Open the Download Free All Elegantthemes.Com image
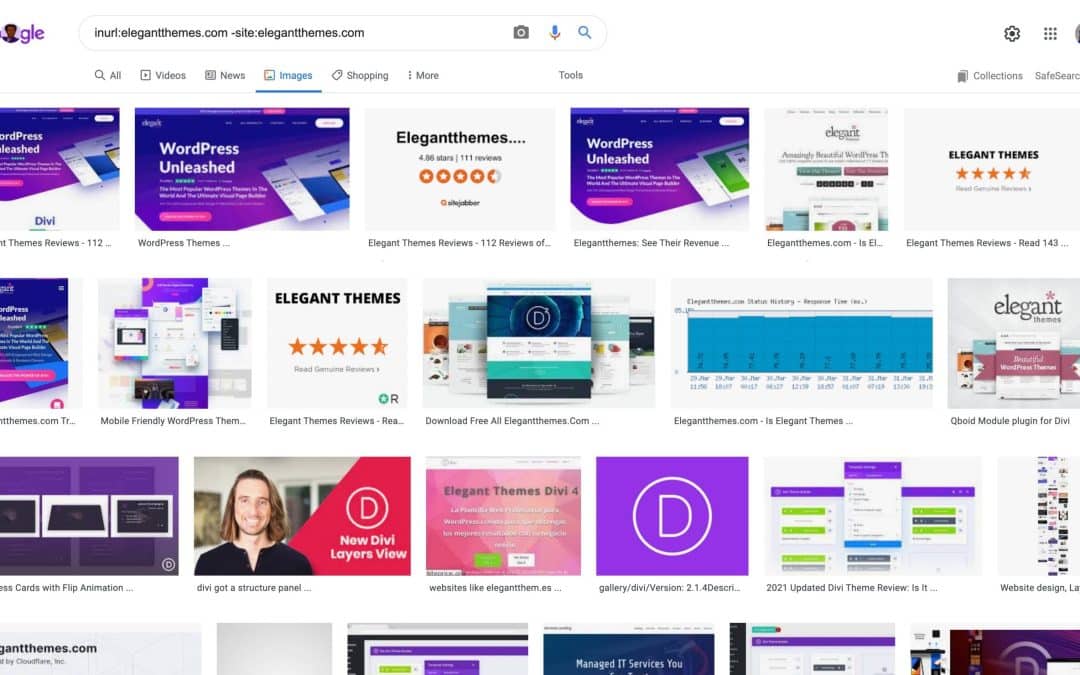This screenshot has width=1080, height=675. pyautogui.click(x=539, y=343)
